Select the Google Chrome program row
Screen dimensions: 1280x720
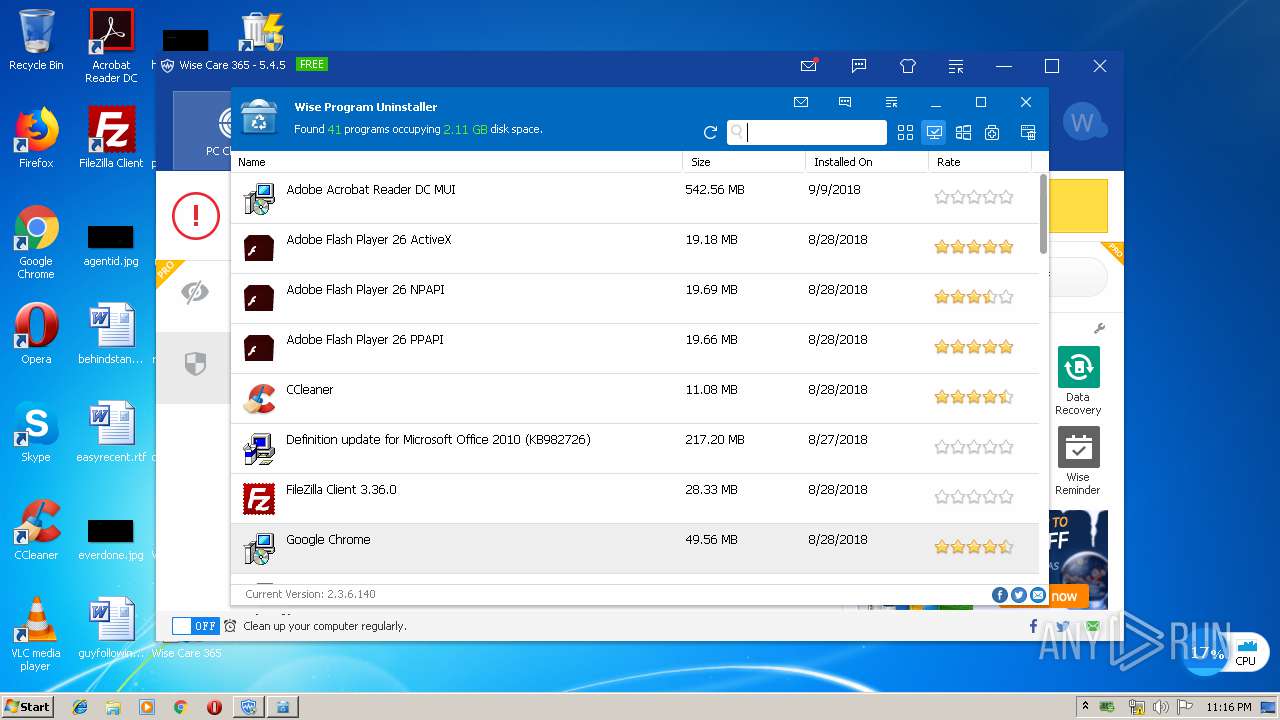click(635, 548)
